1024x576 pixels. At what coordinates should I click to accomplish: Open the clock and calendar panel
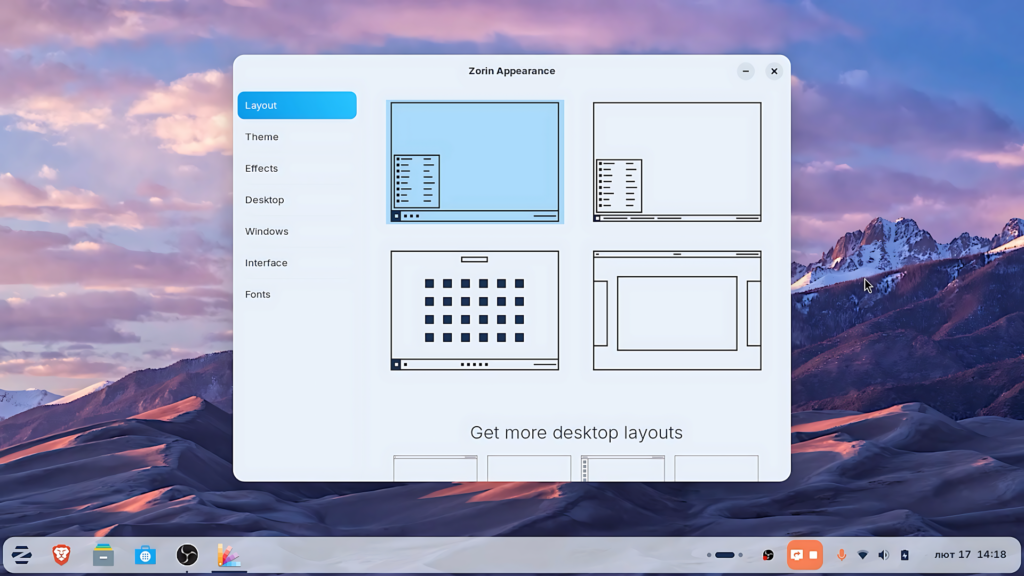click(970, 554)
